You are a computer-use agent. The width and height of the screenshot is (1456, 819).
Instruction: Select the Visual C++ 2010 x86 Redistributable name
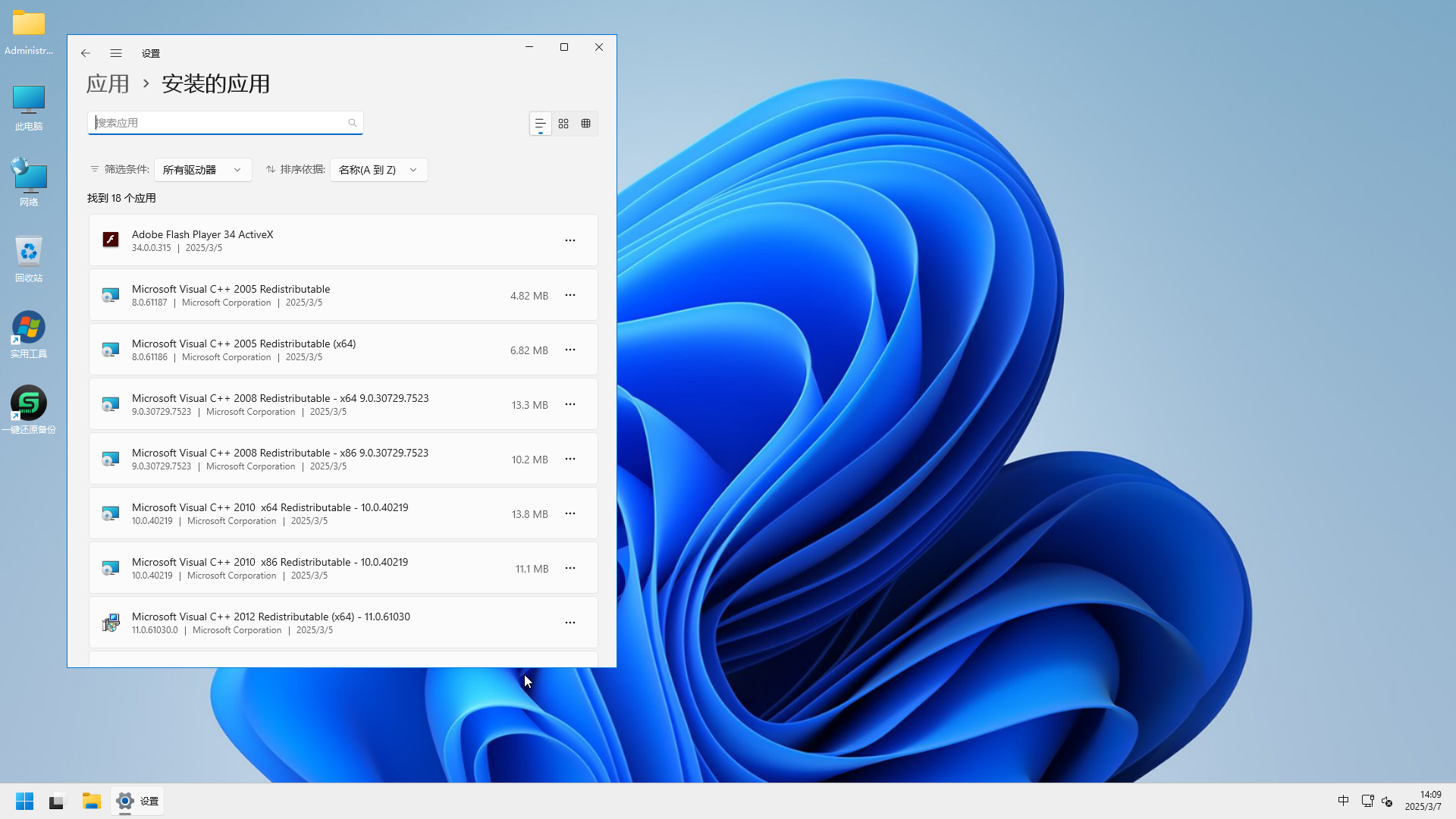tap(270, 562)
